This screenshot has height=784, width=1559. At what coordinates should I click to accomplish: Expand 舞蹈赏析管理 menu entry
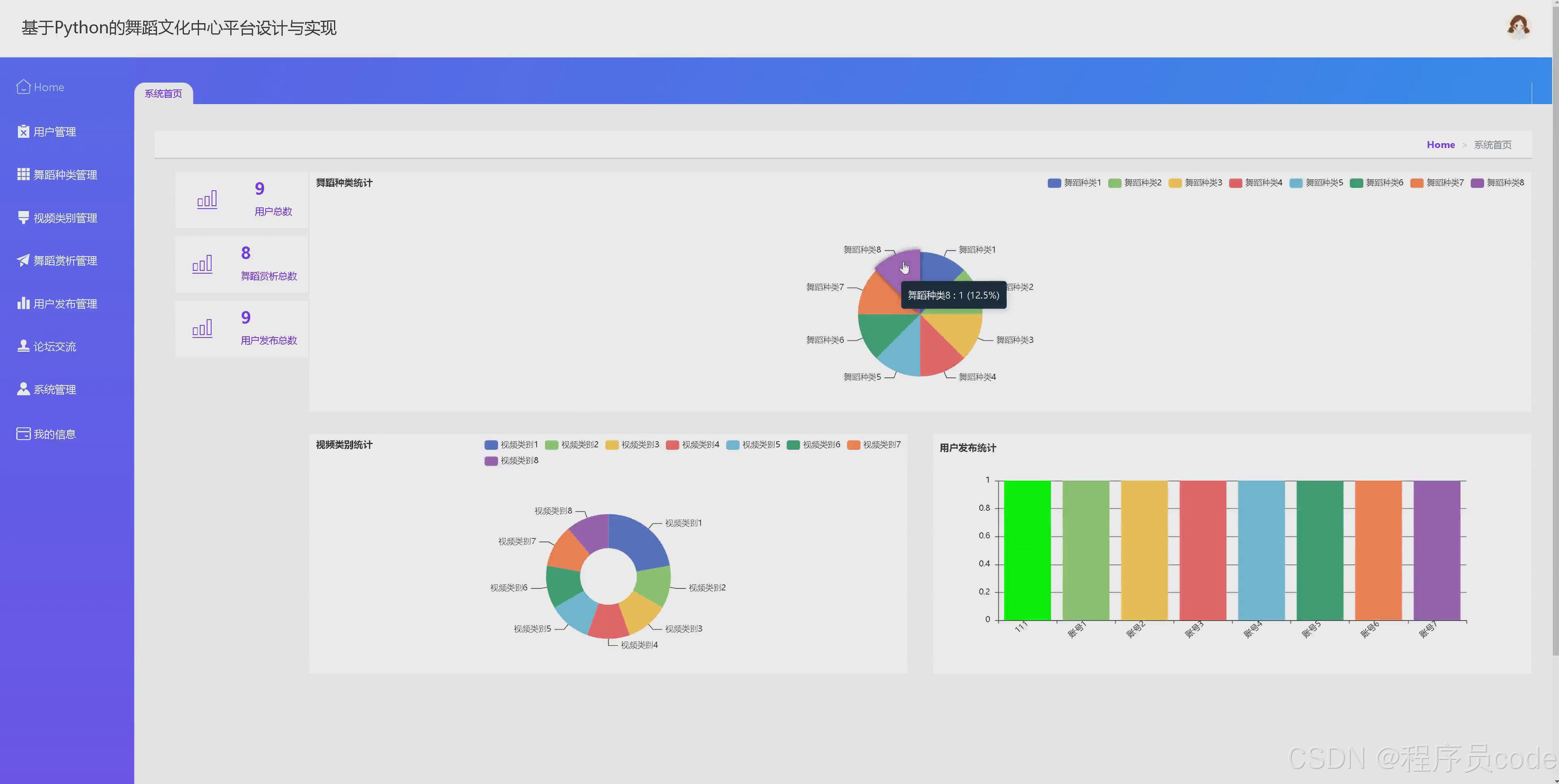pyautogui.click(x=65, y=261)
